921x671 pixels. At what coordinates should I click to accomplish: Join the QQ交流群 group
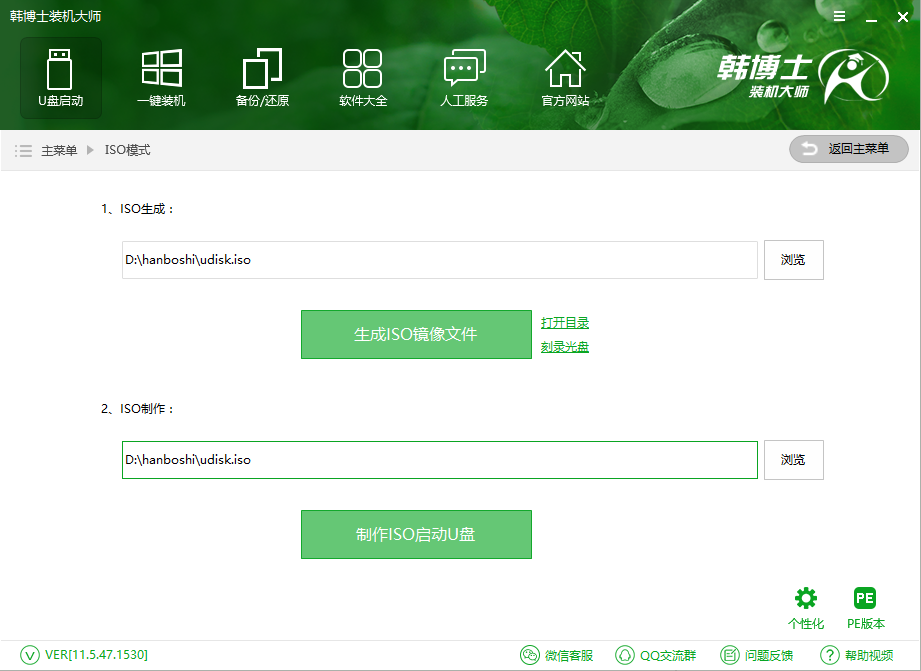pos(656,655)
